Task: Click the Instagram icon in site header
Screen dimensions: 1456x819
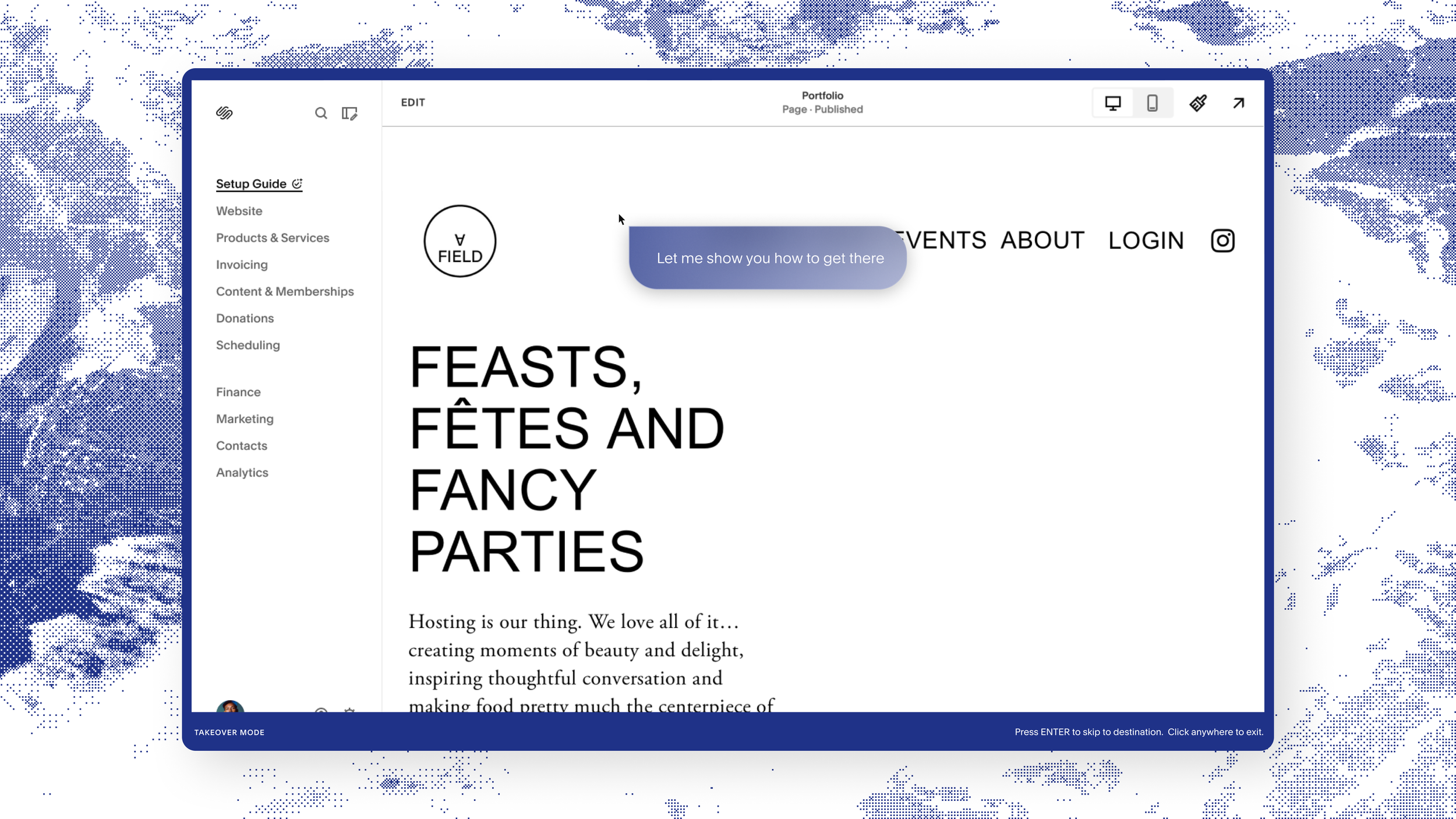Action: click(x=1222, y=241)
